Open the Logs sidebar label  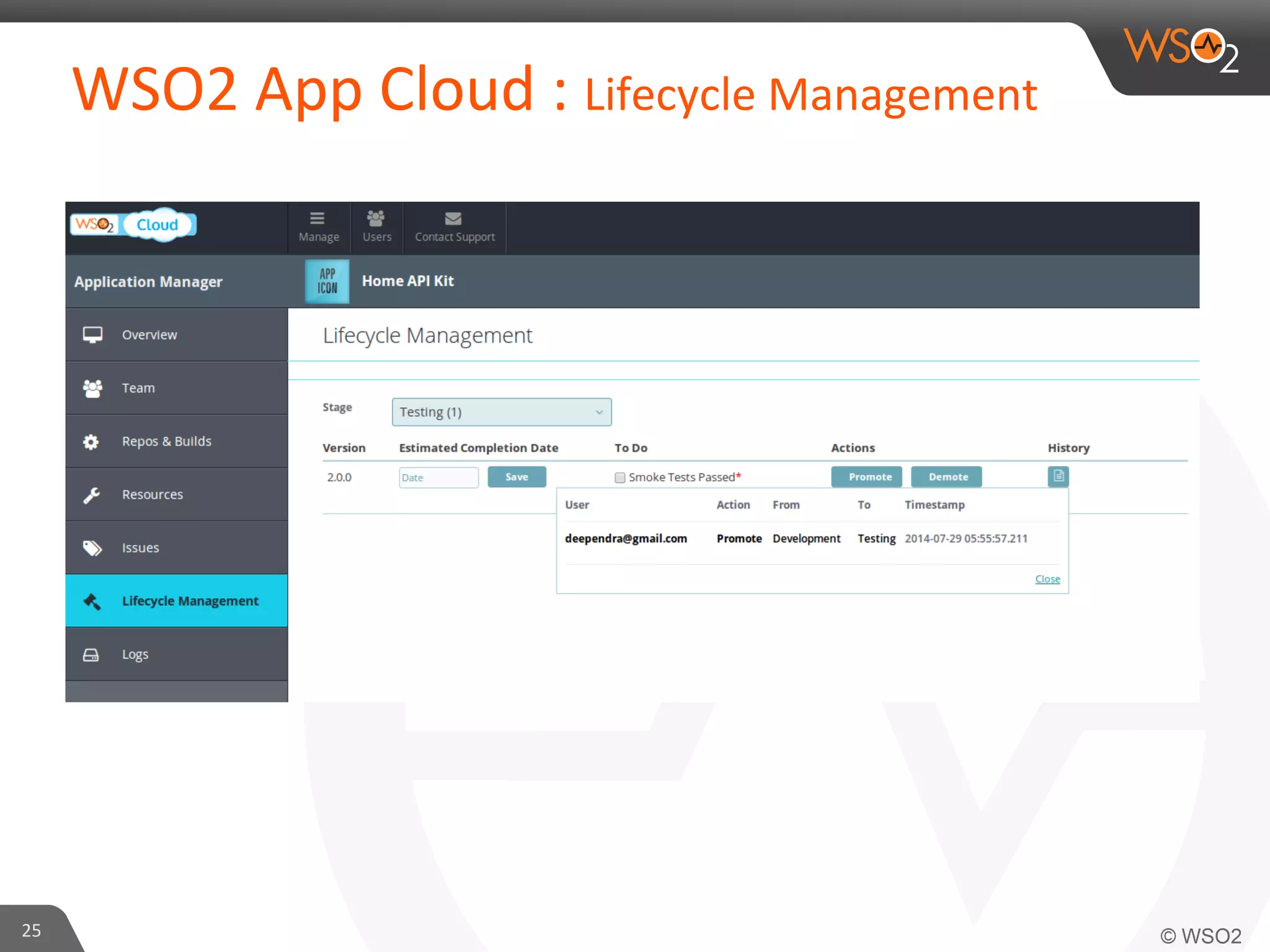click(x=135, y=654)
